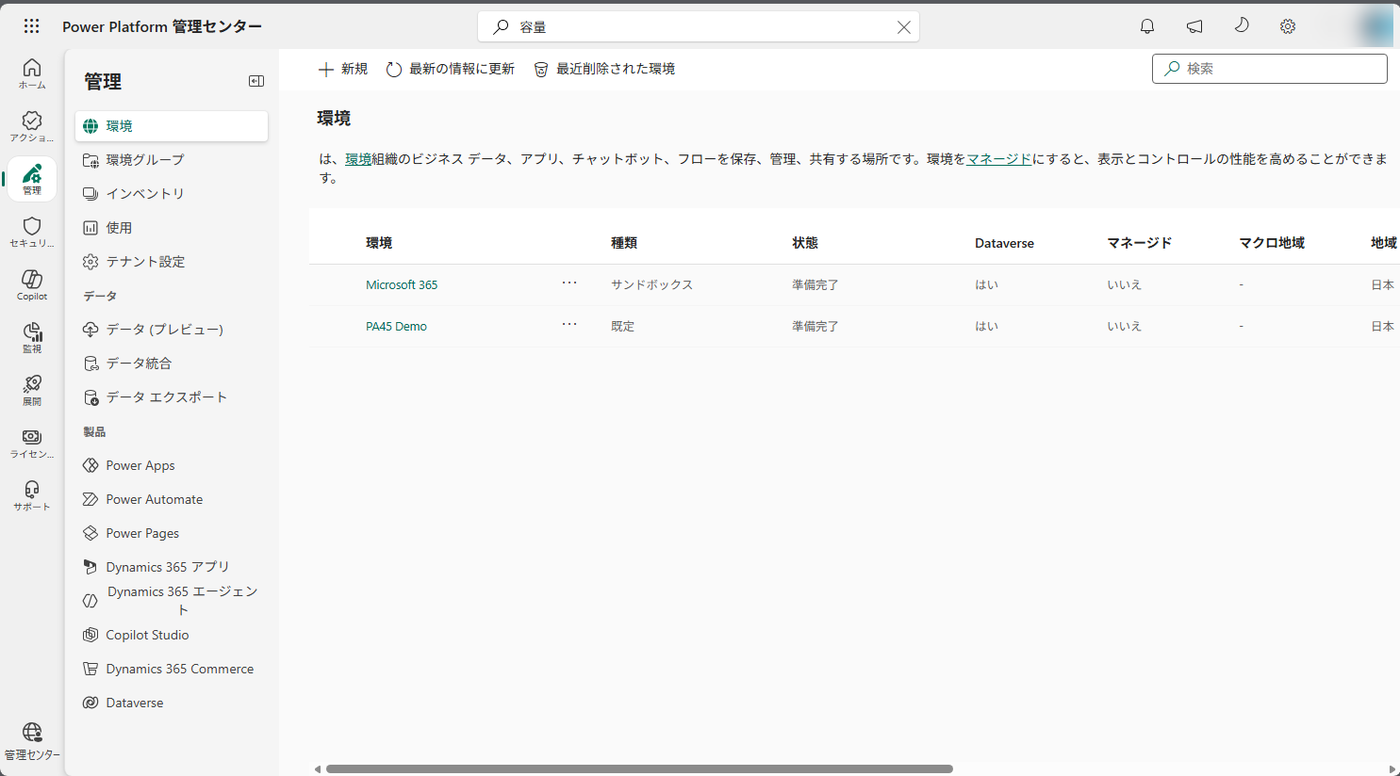Click the top search box containing 容量

point(698,27)
